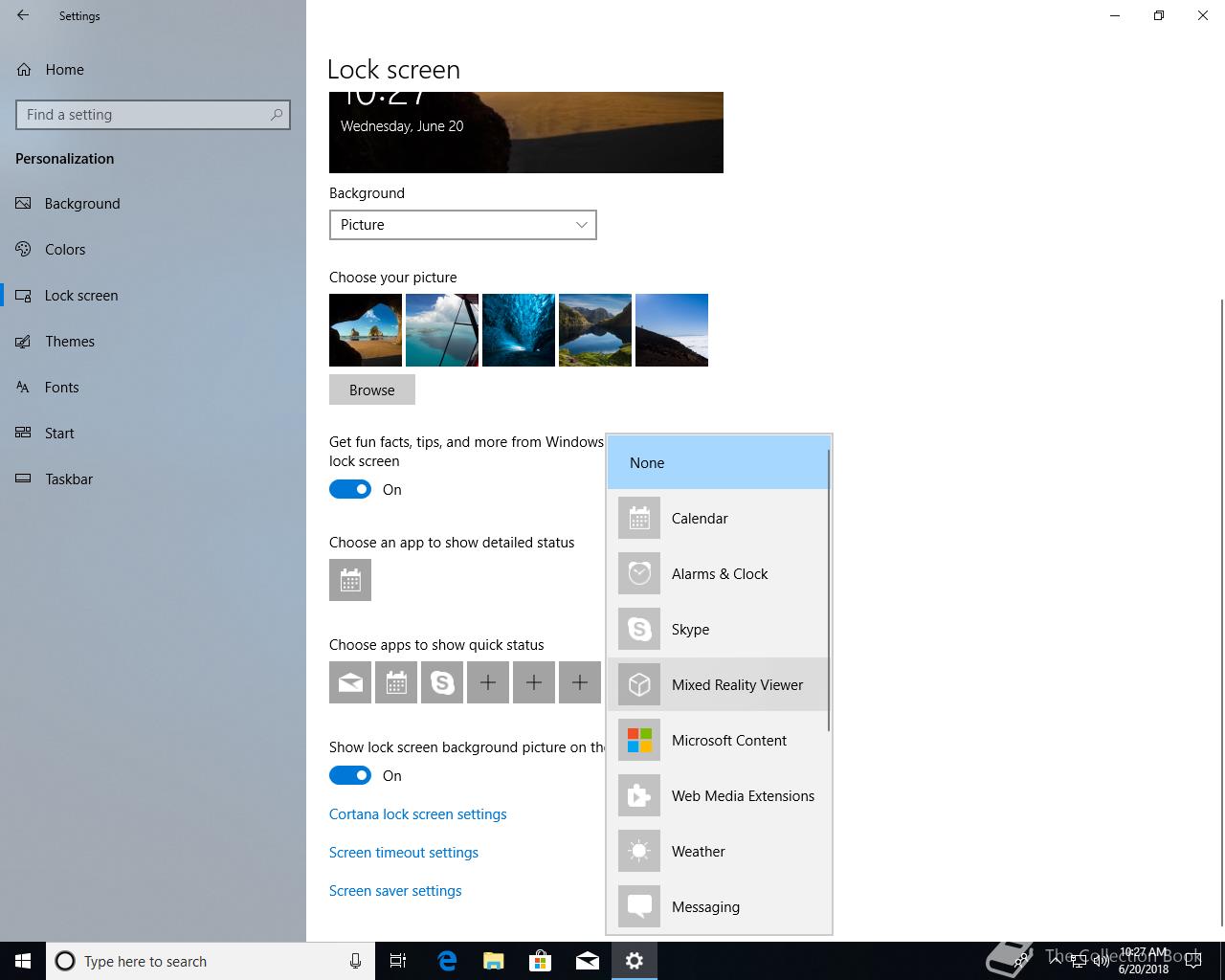Choose the blue ice cave thumbnail
Image resolution: width=1225 pixels, height=980 pixels.
pos(519,330)
